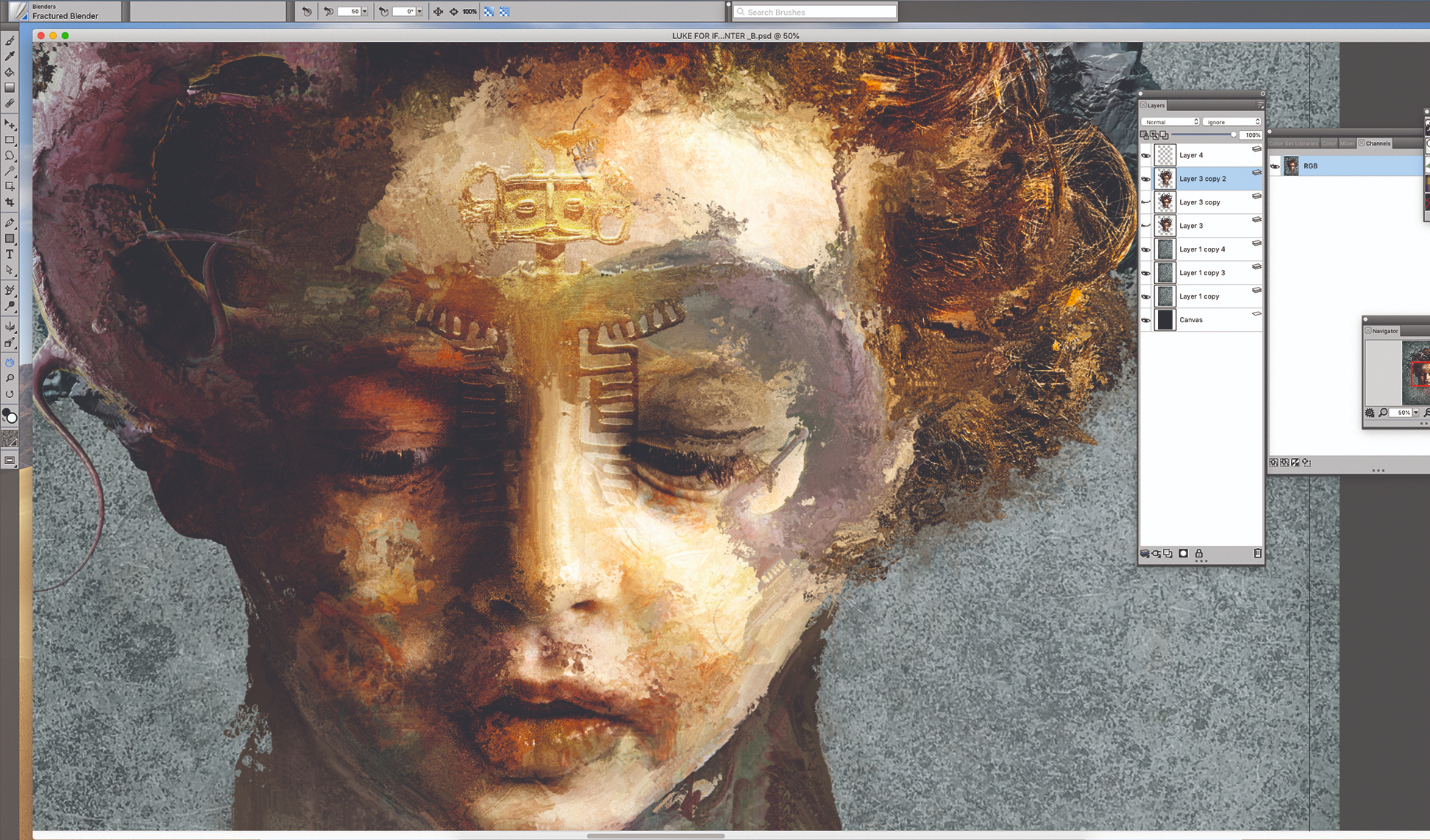Click the Create Layer Mask icon
This screenshot has height=840, width=1430.
1183,553
